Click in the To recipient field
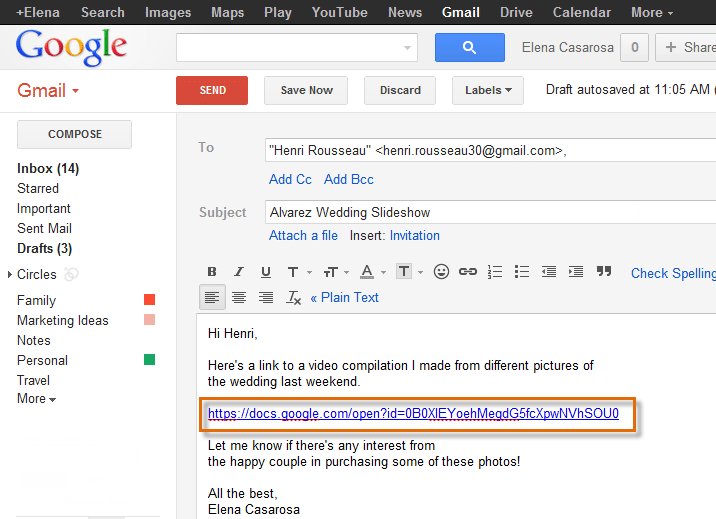Screen dimensions: 716x519 [490, 150]
